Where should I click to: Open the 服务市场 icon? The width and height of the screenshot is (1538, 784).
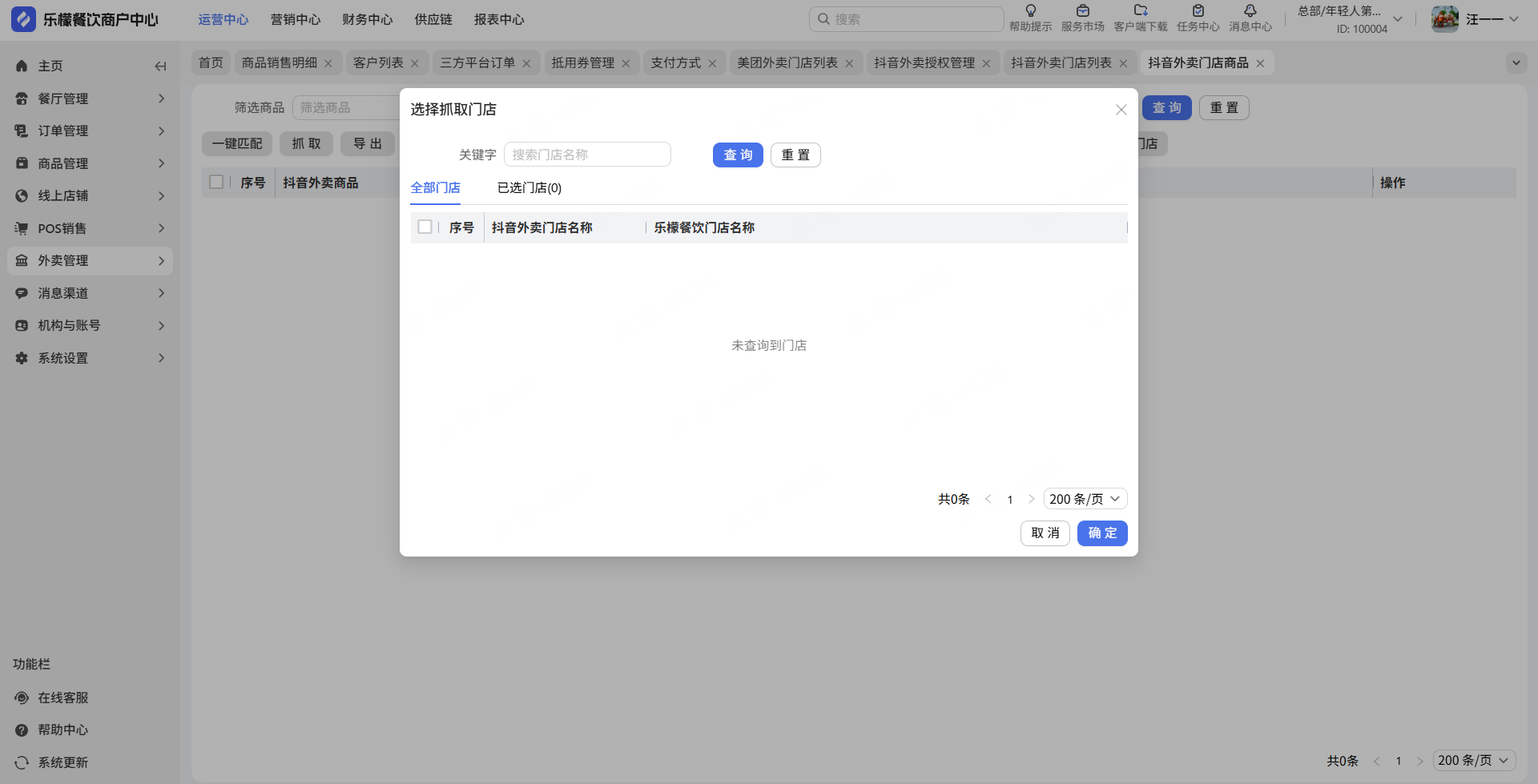click(x=1082, y=11)
